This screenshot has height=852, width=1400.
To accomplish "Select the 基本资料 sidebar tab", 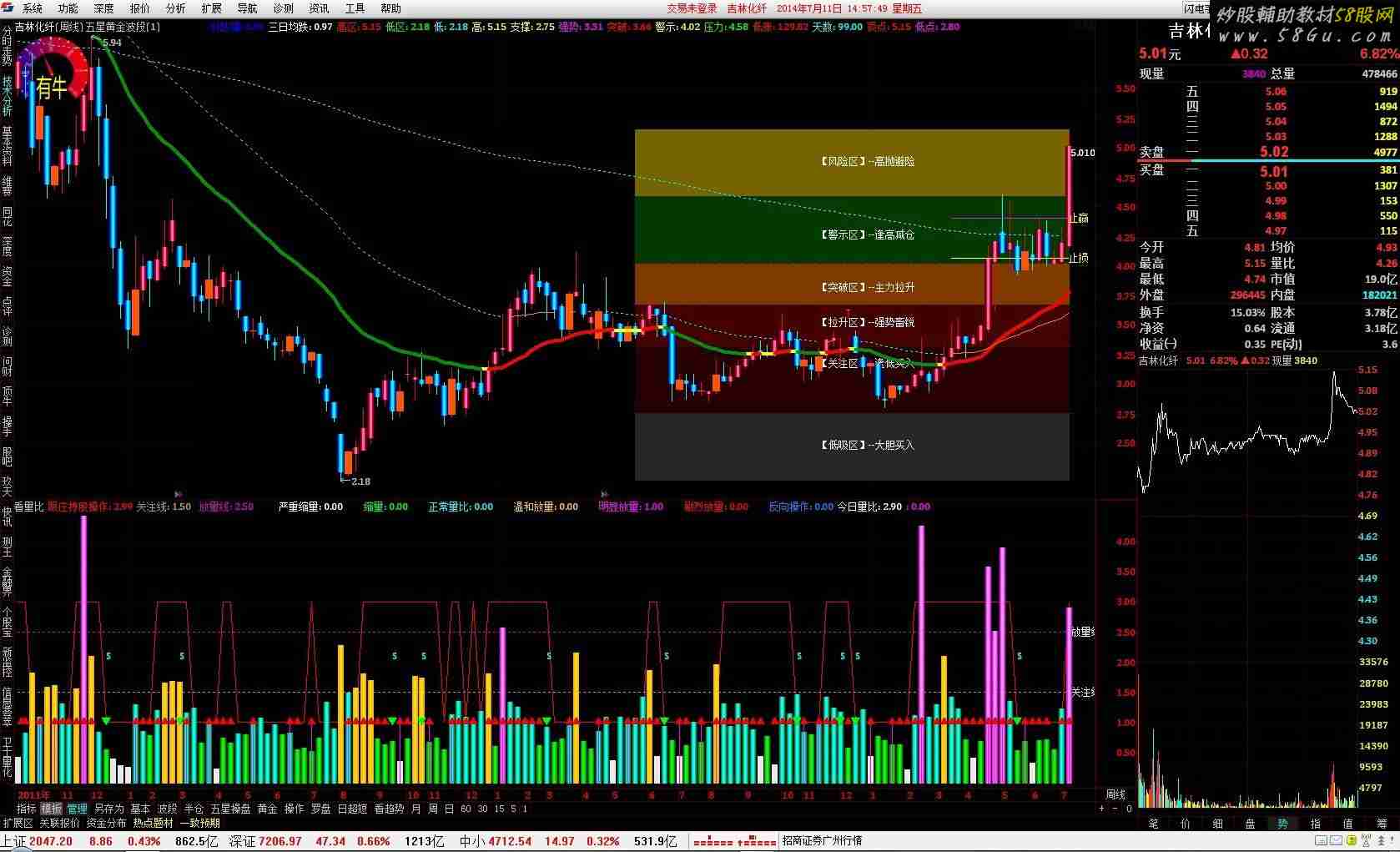I will click(x=7, y=147).
